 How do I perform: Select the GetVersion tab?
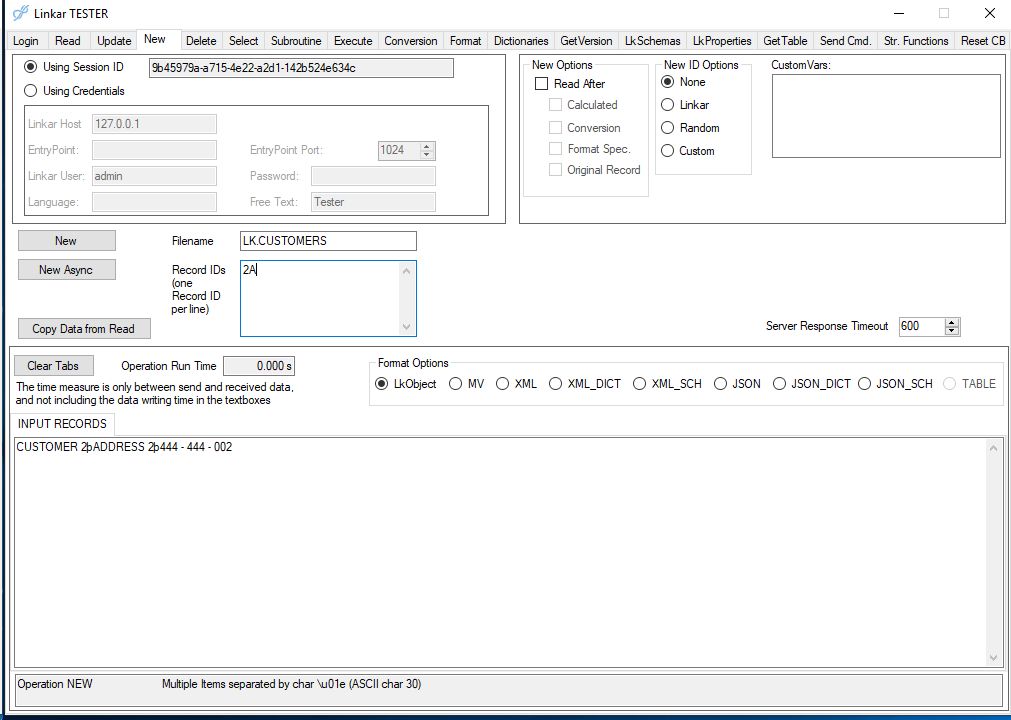click(586, 41)
